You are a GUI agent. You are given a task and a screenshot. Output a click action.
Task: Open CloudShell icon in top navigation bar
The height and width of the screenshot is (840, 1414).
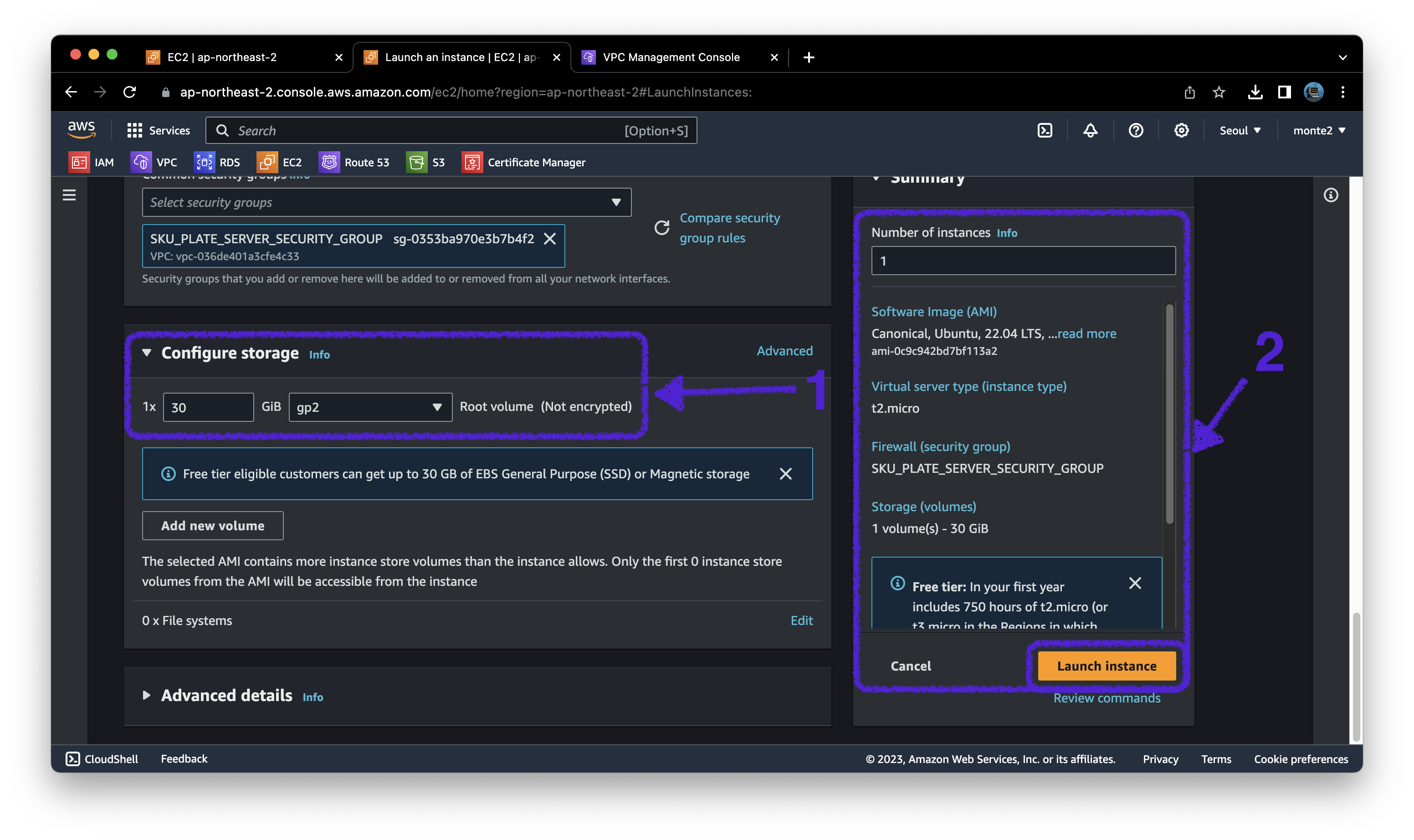coord(1045,131)
